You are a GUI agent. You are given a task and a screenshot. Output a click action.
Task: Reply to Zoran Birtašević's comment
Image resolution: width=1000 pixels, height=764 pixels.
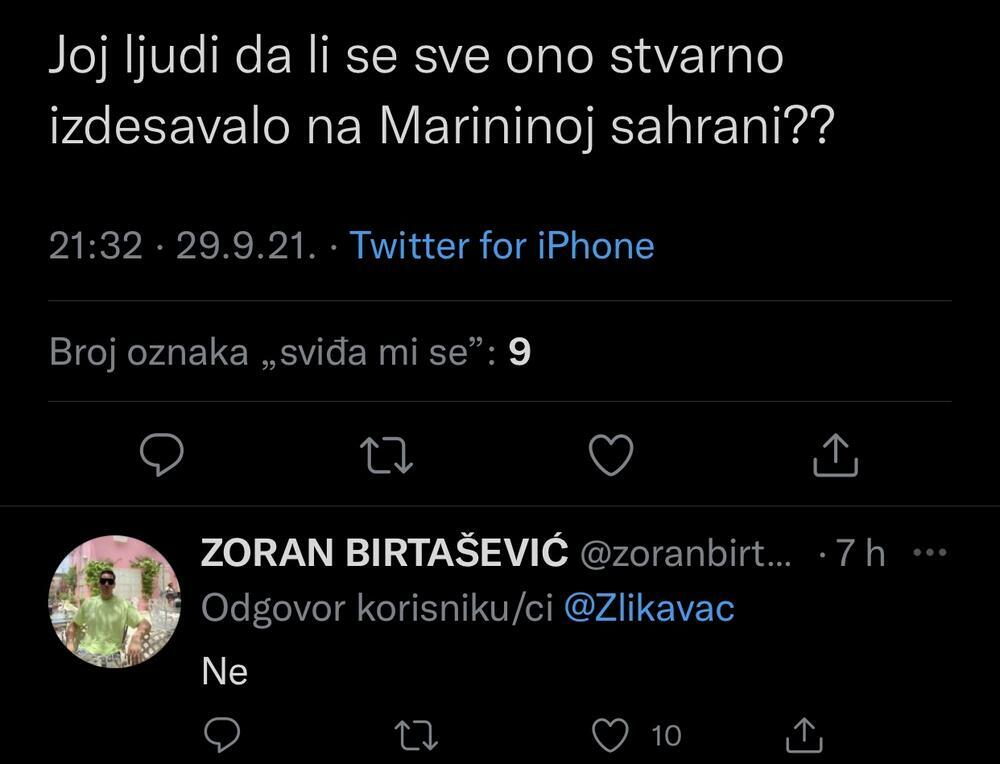[221, 736]
